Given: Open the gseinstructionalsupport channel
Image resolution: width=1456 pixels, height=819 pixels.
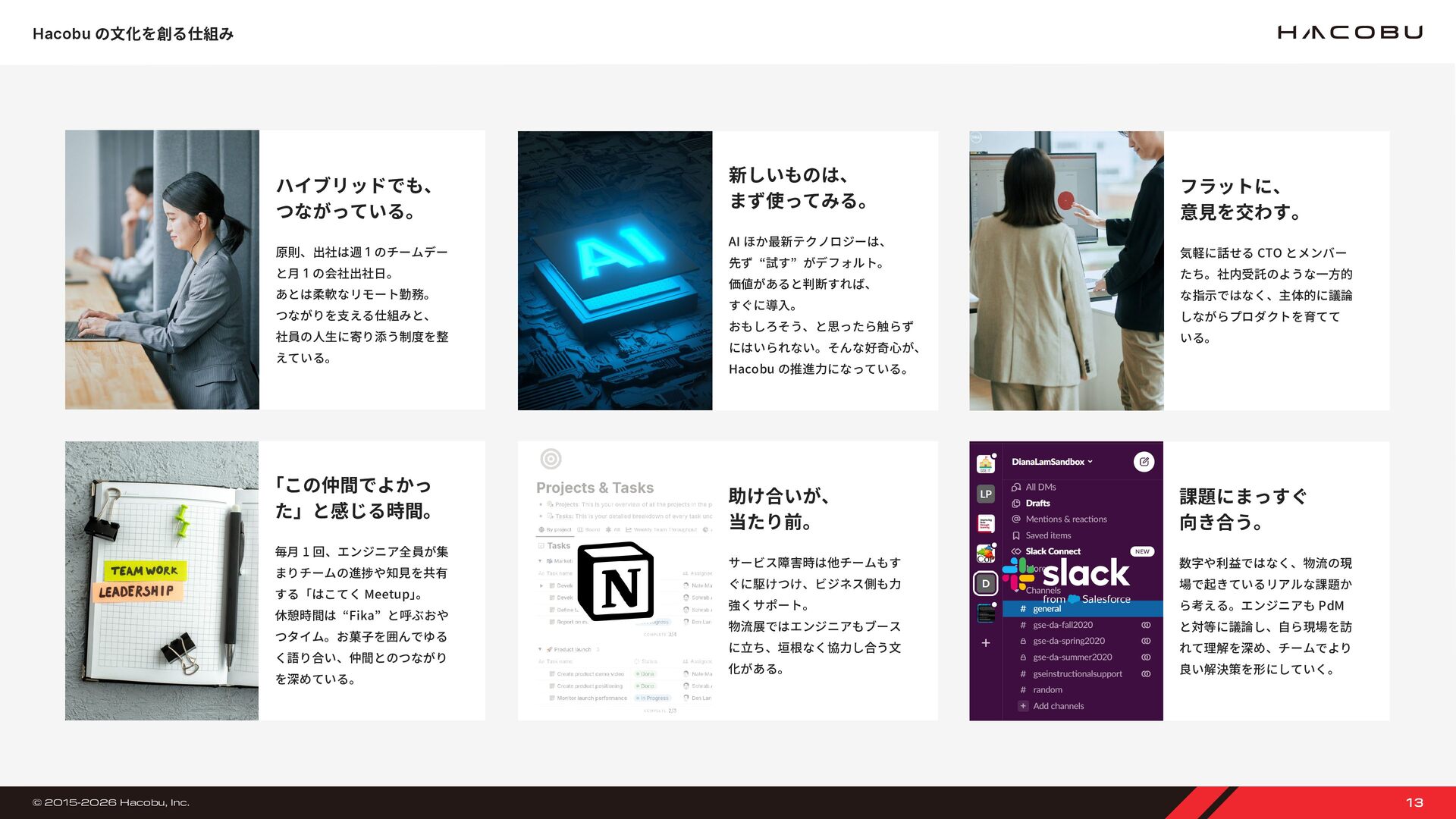Looking at the screenshot, I should [x=1077, y=674].
